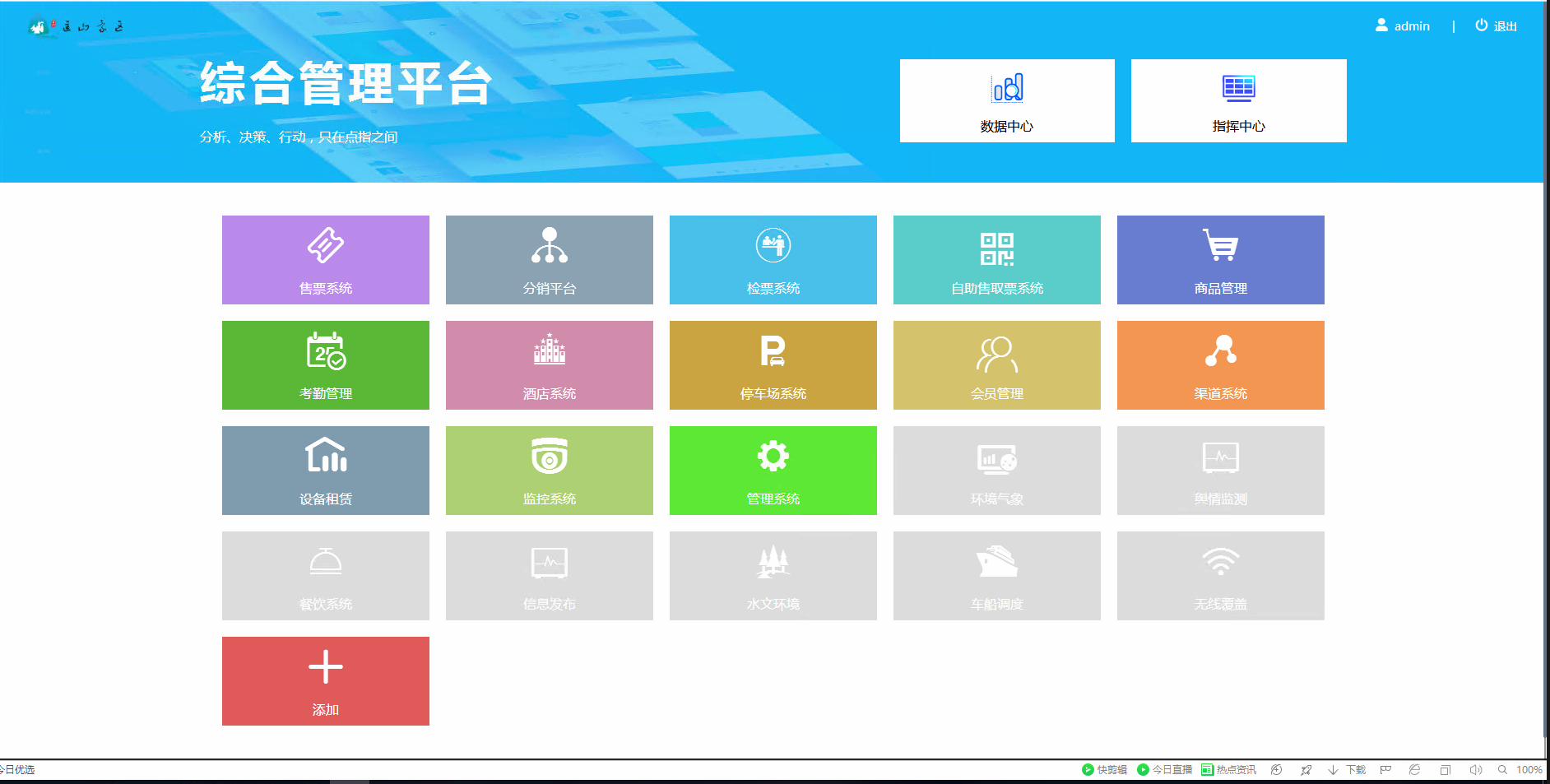Viewport: 1550px width, 784px height.
Task: Click the 100% page zoom control
Action: pos(1530,770)
